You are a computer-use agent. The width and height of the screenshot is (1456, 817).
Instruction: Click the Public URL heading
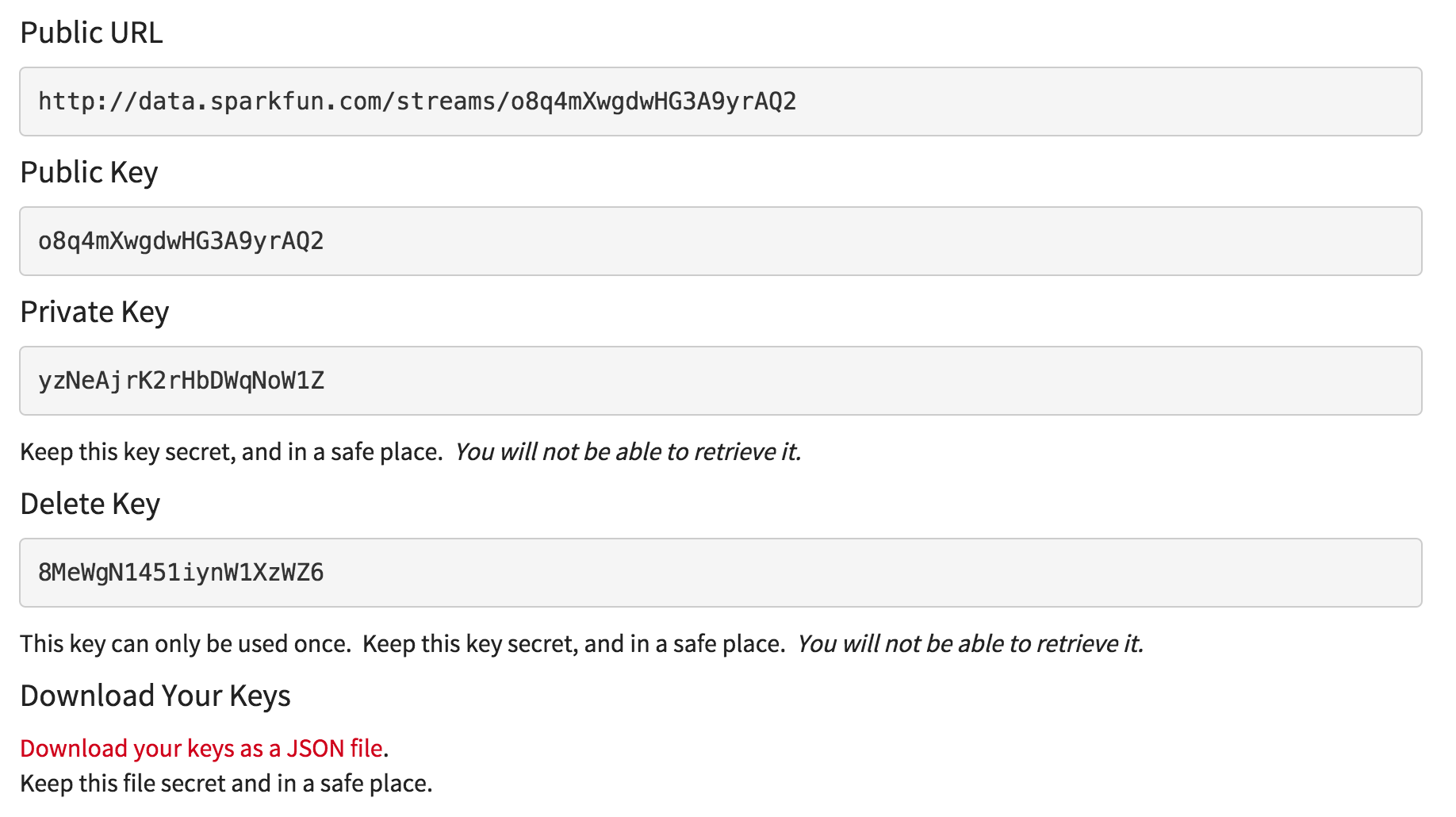click(91, 33)
